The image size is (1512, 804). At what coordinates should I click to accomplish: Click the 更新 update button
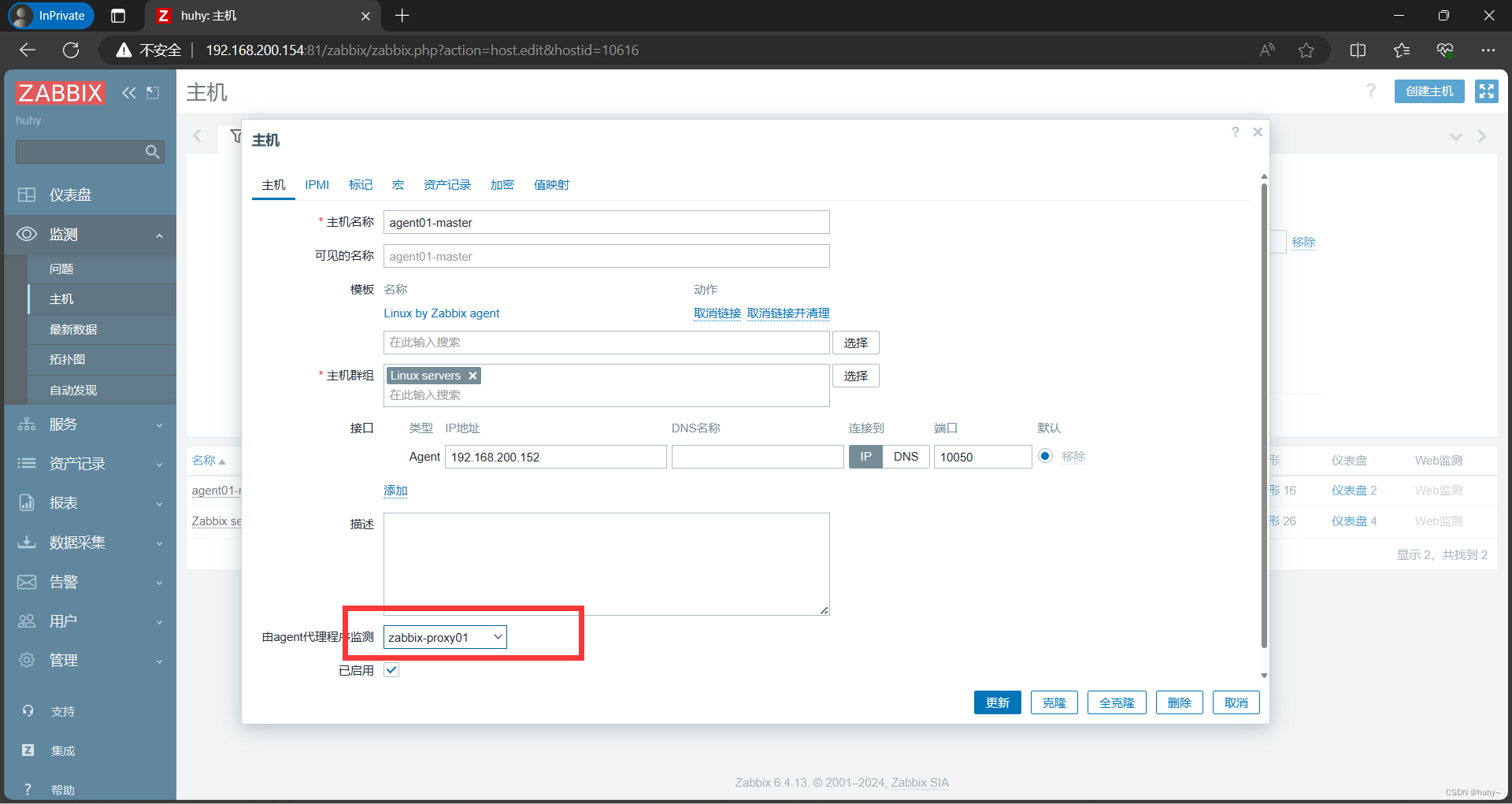point(998,702)
